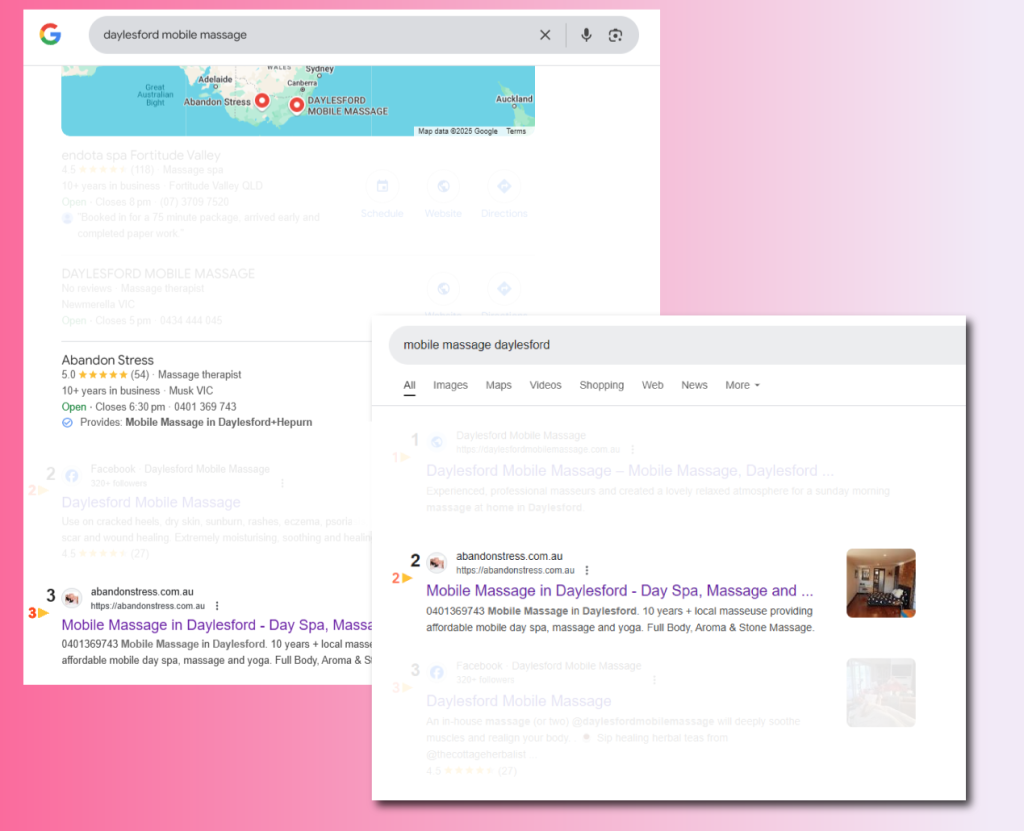
Task: Open the Abandon Stress business listing
Action: [108, 360]
